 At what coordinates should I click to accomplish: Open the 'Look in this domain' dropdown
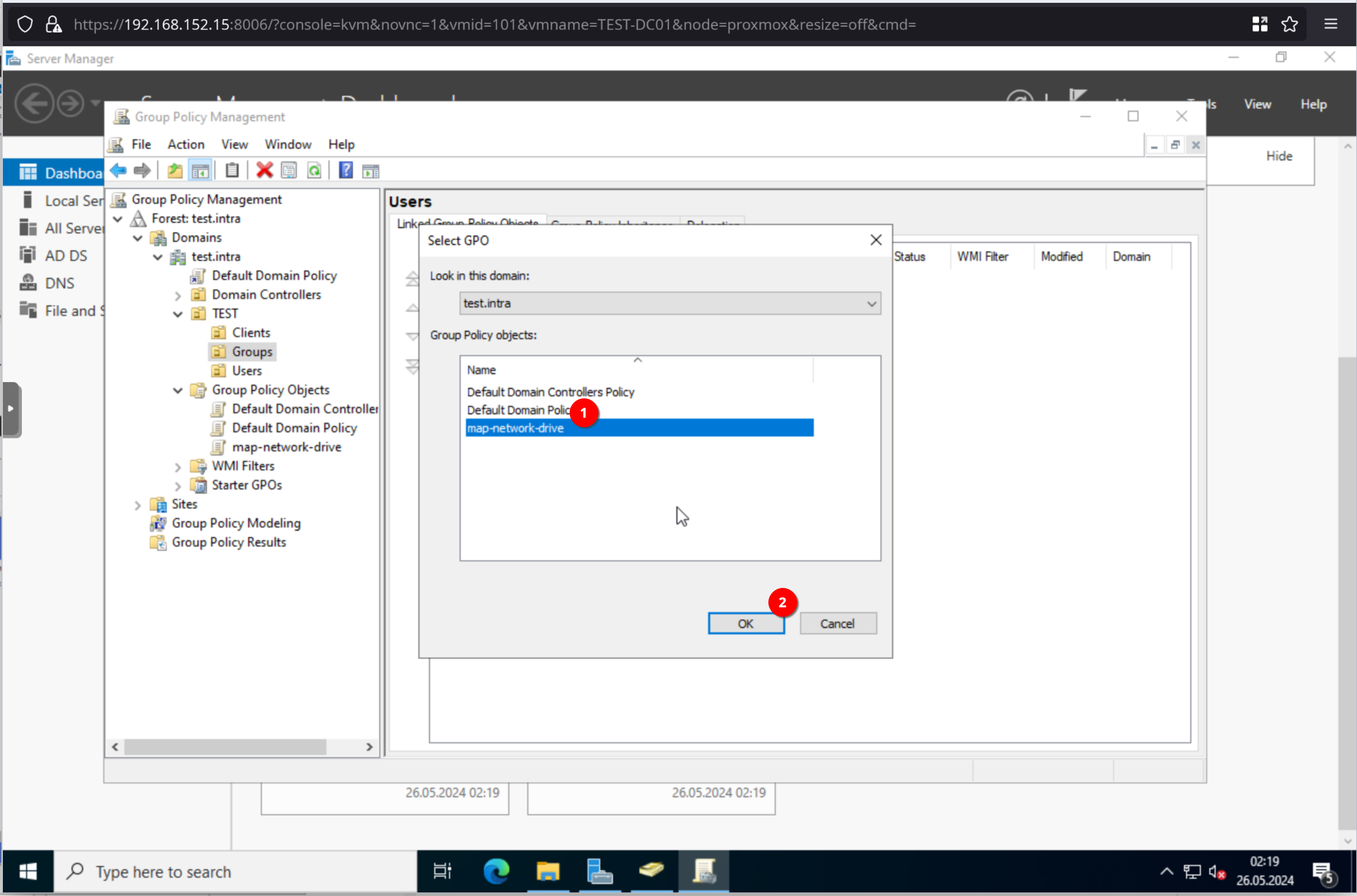(670, 303)
